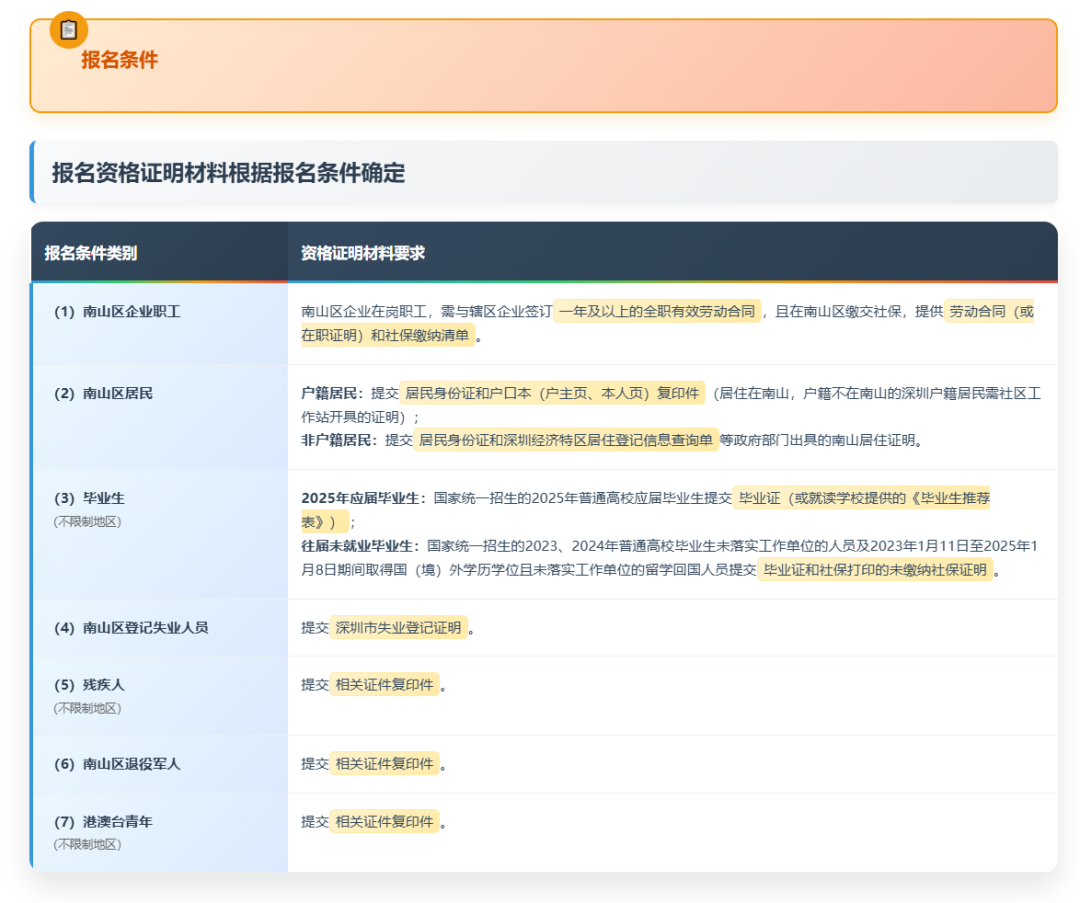Viewport: 1080px width, 903px height.
Task: Click the highlighted 深圳市失业登记证明 text
Action: click(x=399, y=628)
